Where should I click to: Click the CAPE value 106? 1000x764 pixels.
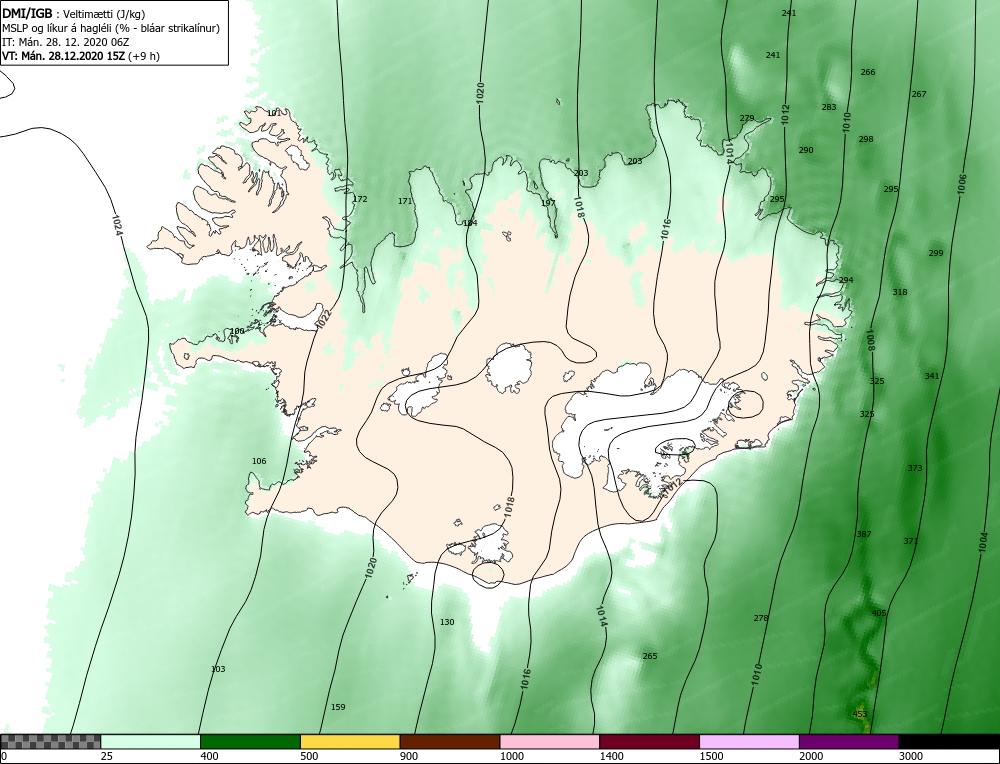pyautogui.click(x=259, y=461)
